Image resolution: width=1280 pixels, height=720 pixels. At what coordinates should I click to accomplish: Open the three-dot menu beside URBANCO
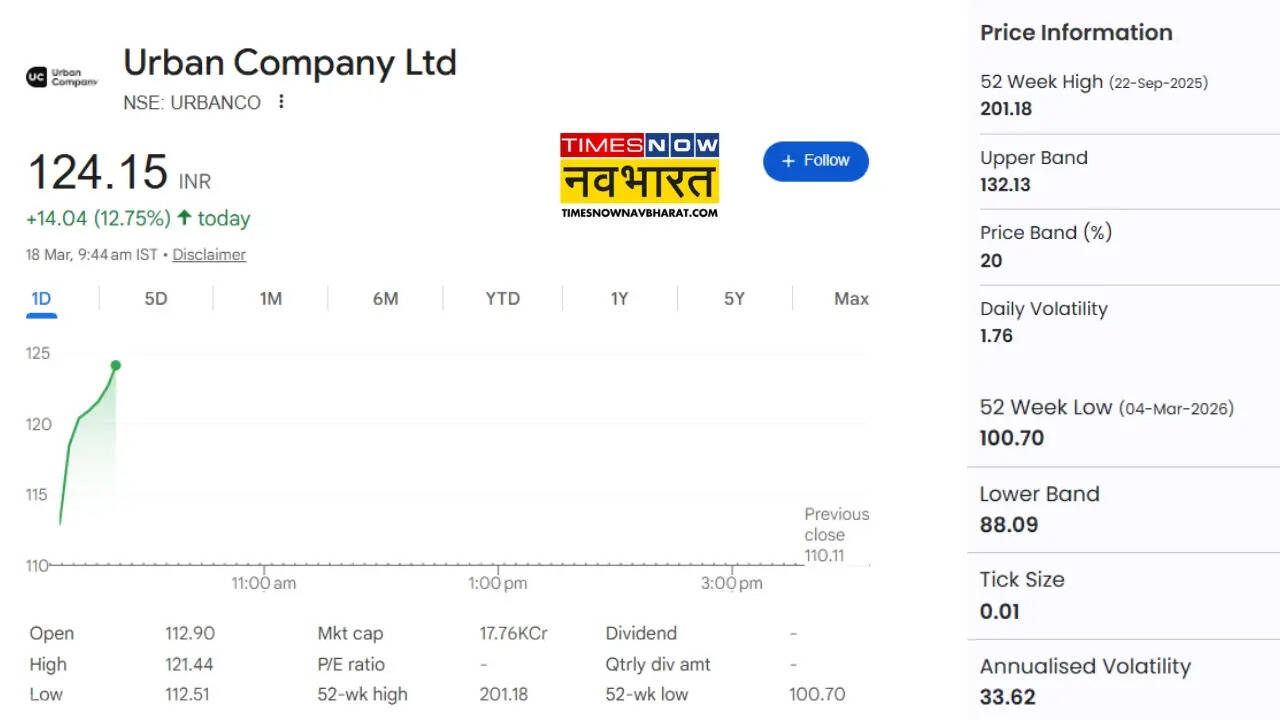(281, 102)
